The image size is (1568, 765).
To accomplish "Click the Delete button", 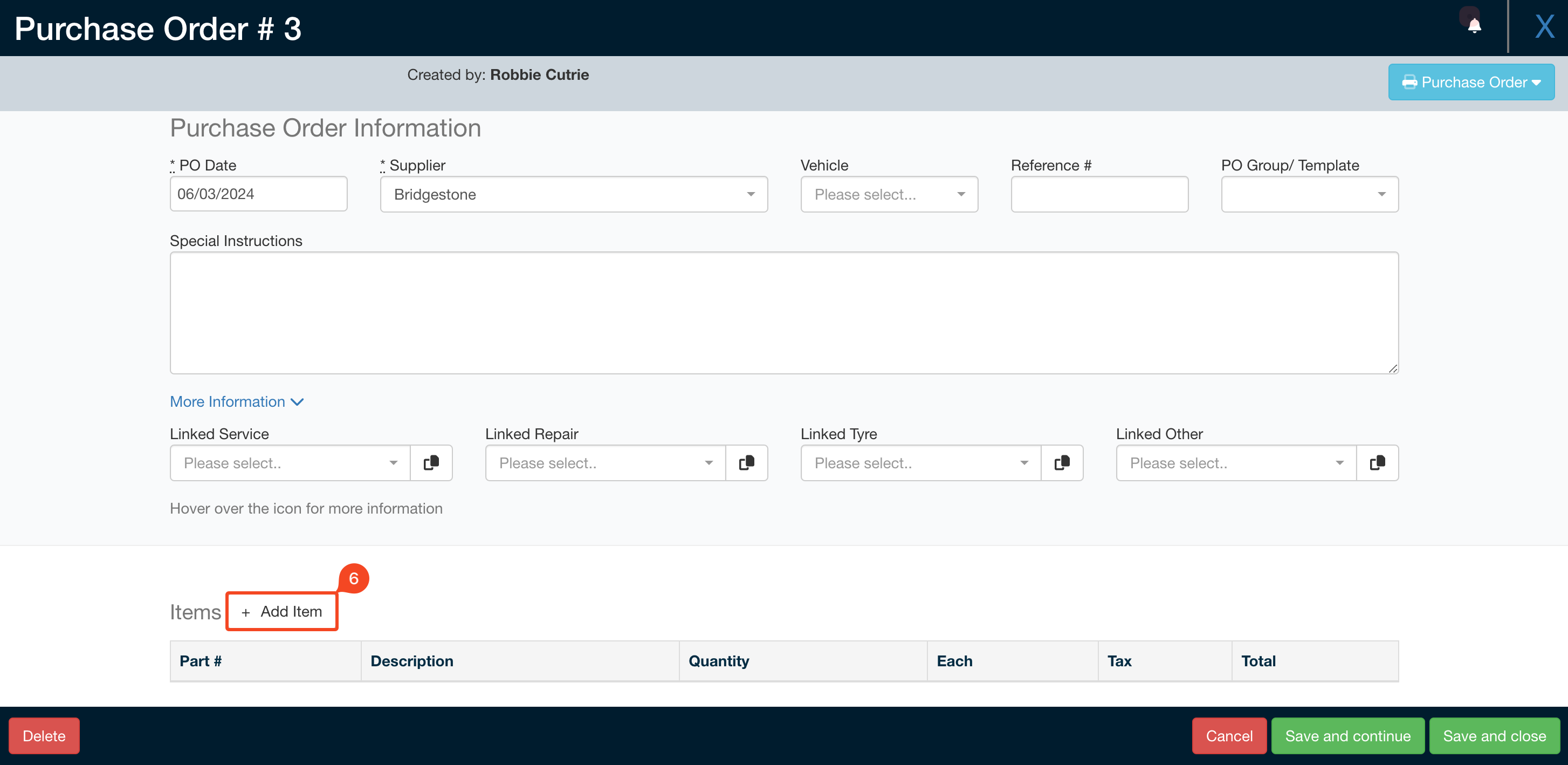I will pyautogui.click(x=44, y=735).
